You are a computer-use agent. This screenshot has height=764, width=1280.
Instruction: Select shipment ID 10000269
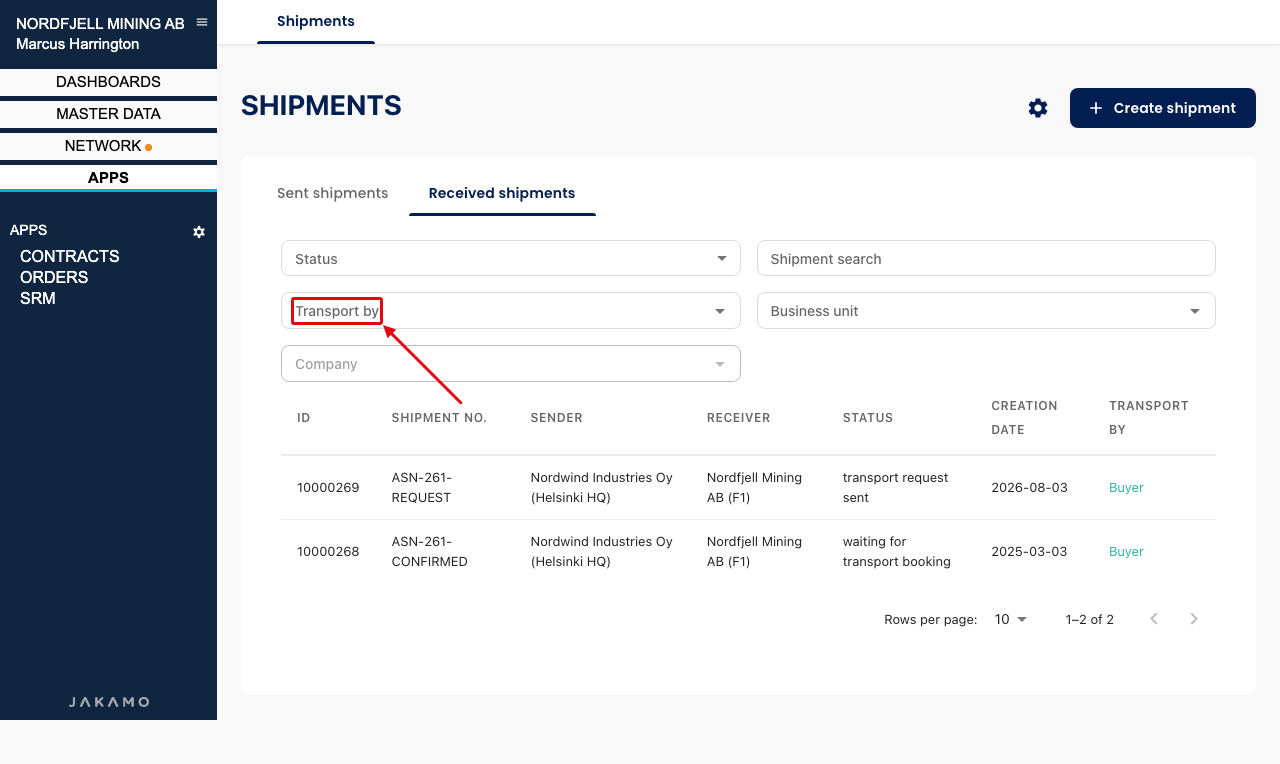click(328, 488)
